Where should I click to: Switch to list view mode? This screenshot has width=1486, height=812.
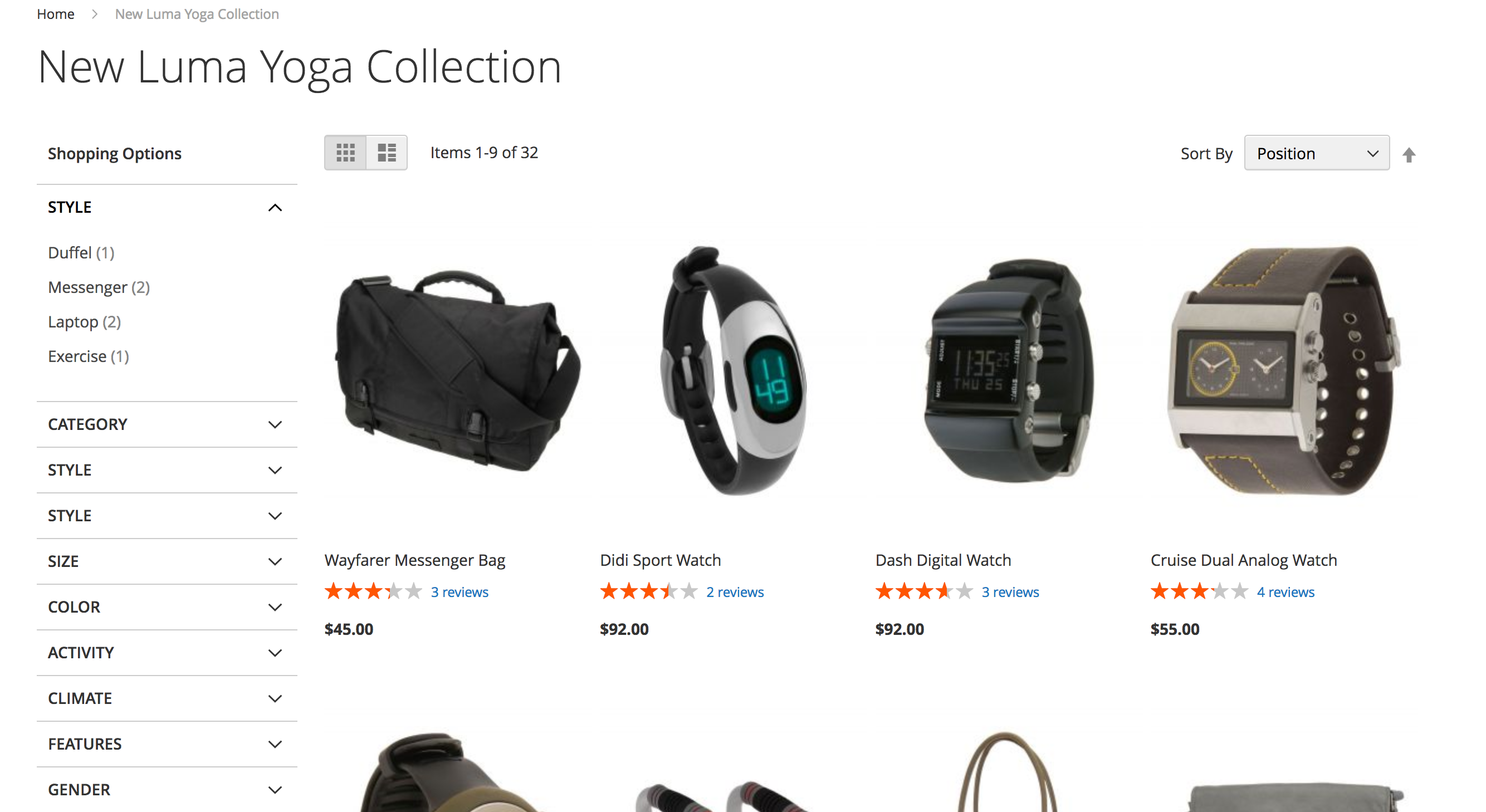[x=387, y=153]
